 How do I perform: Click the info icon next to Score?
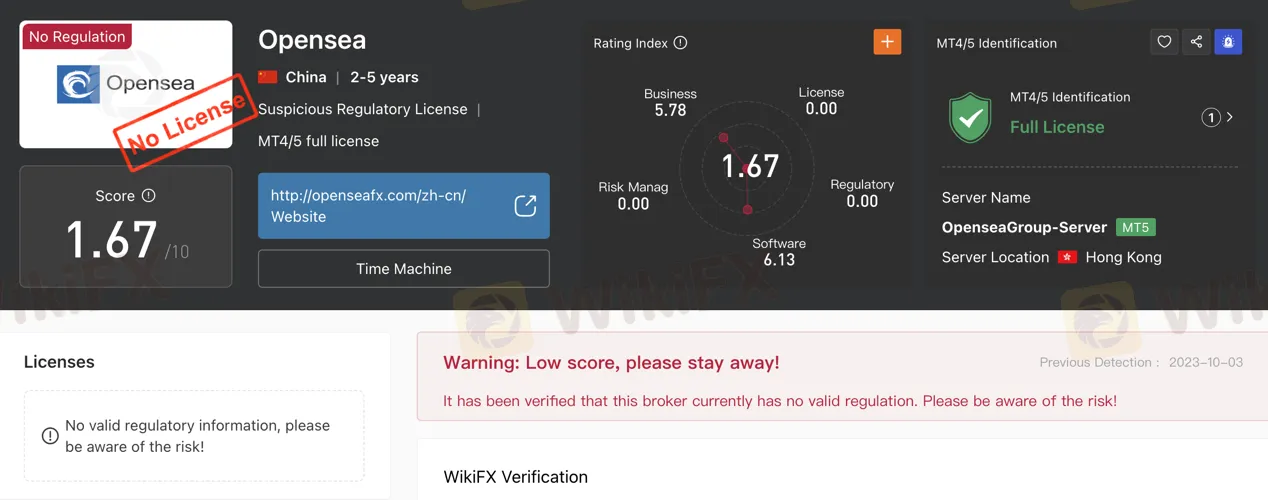tap(149, 196)
